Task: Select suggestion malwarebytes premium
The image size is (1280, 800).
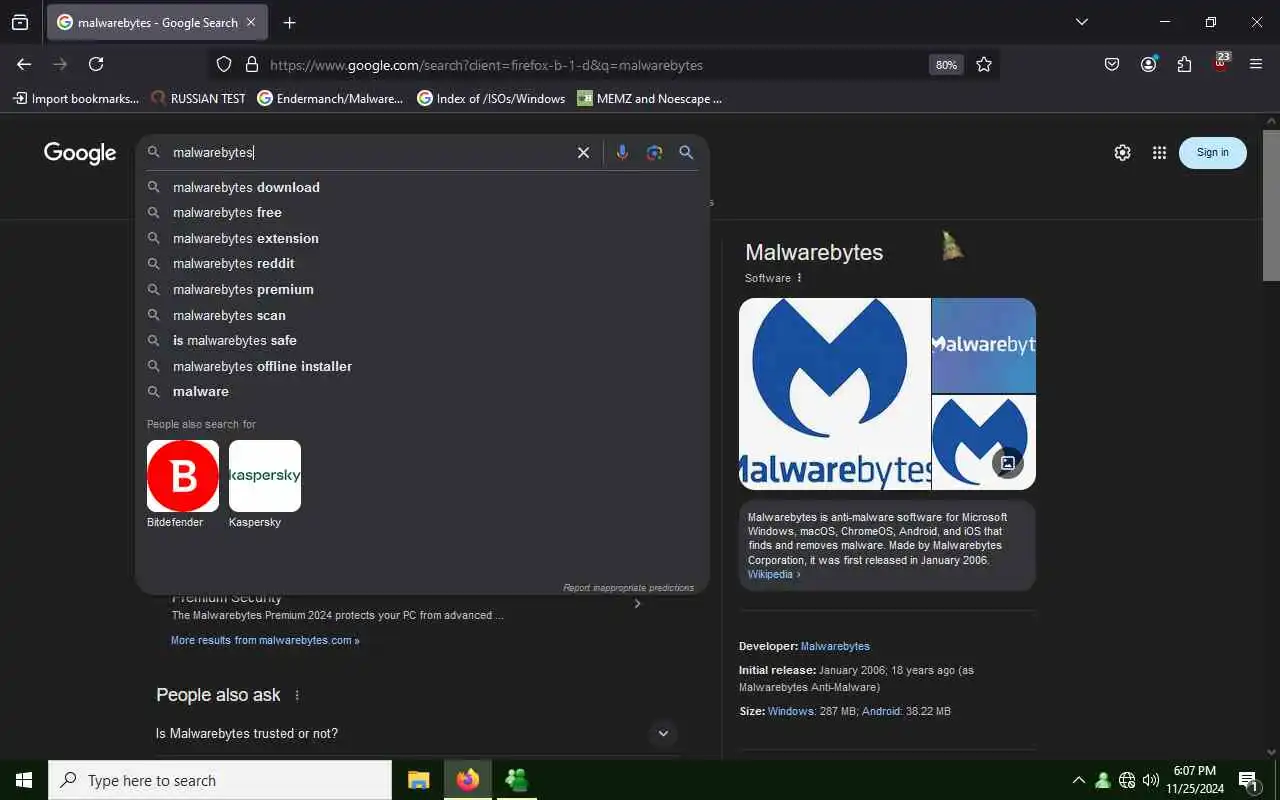Action: [422, 289]
